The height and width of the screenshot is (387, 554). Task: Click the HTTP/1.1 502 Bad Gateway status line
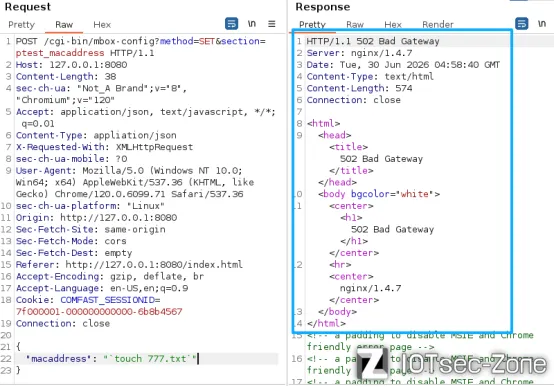pyautogui.click(x=373, y=41)
